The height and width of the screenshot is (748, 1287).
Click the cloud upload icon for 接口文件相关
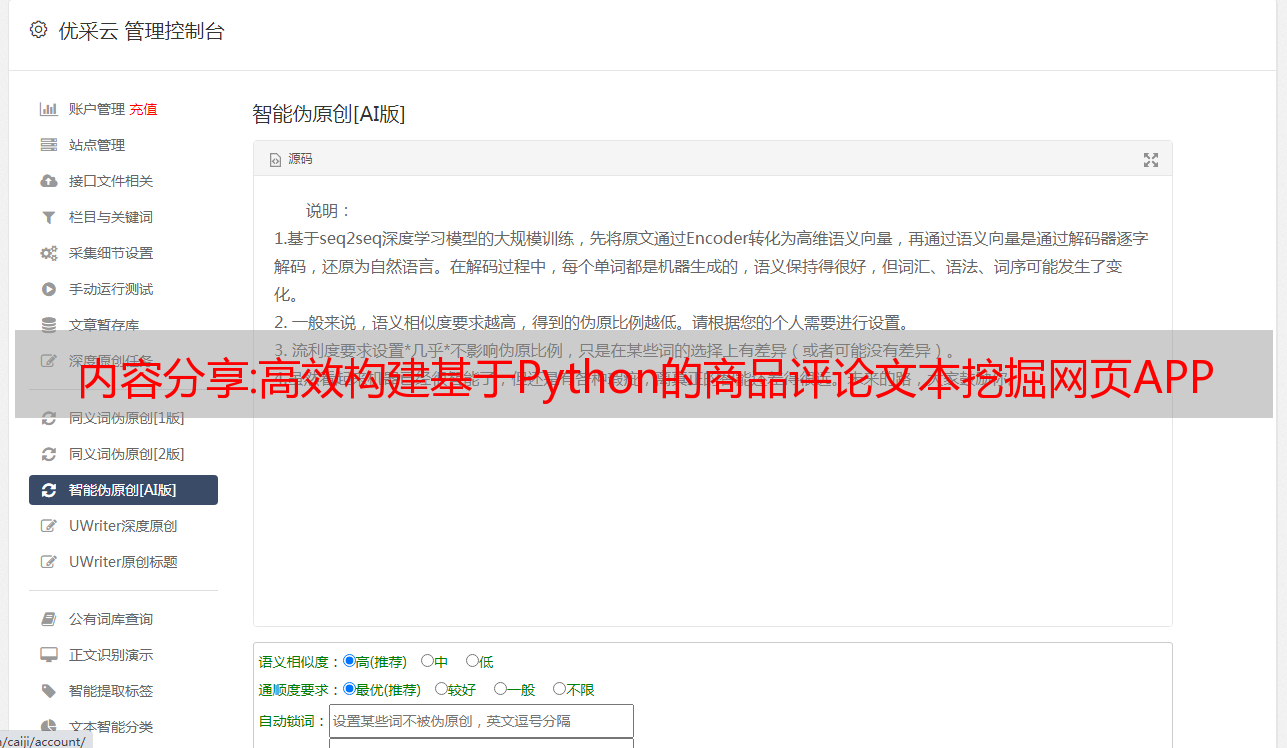[x=48, y=181]
